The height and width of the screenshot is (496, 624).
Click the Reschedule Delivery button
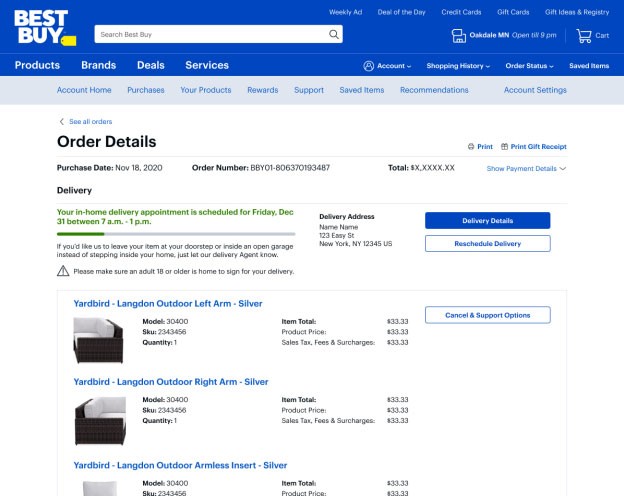coord(488,244)
